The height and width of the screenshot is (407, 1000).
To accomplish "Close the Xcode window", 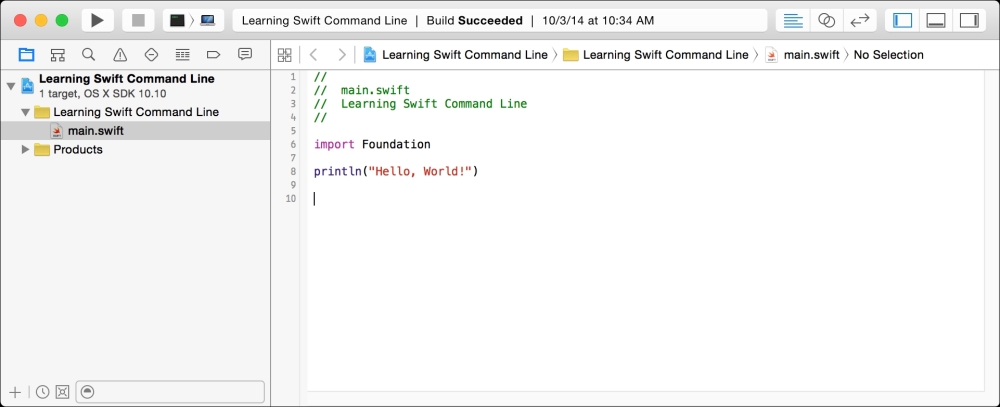I will point(20,20).
